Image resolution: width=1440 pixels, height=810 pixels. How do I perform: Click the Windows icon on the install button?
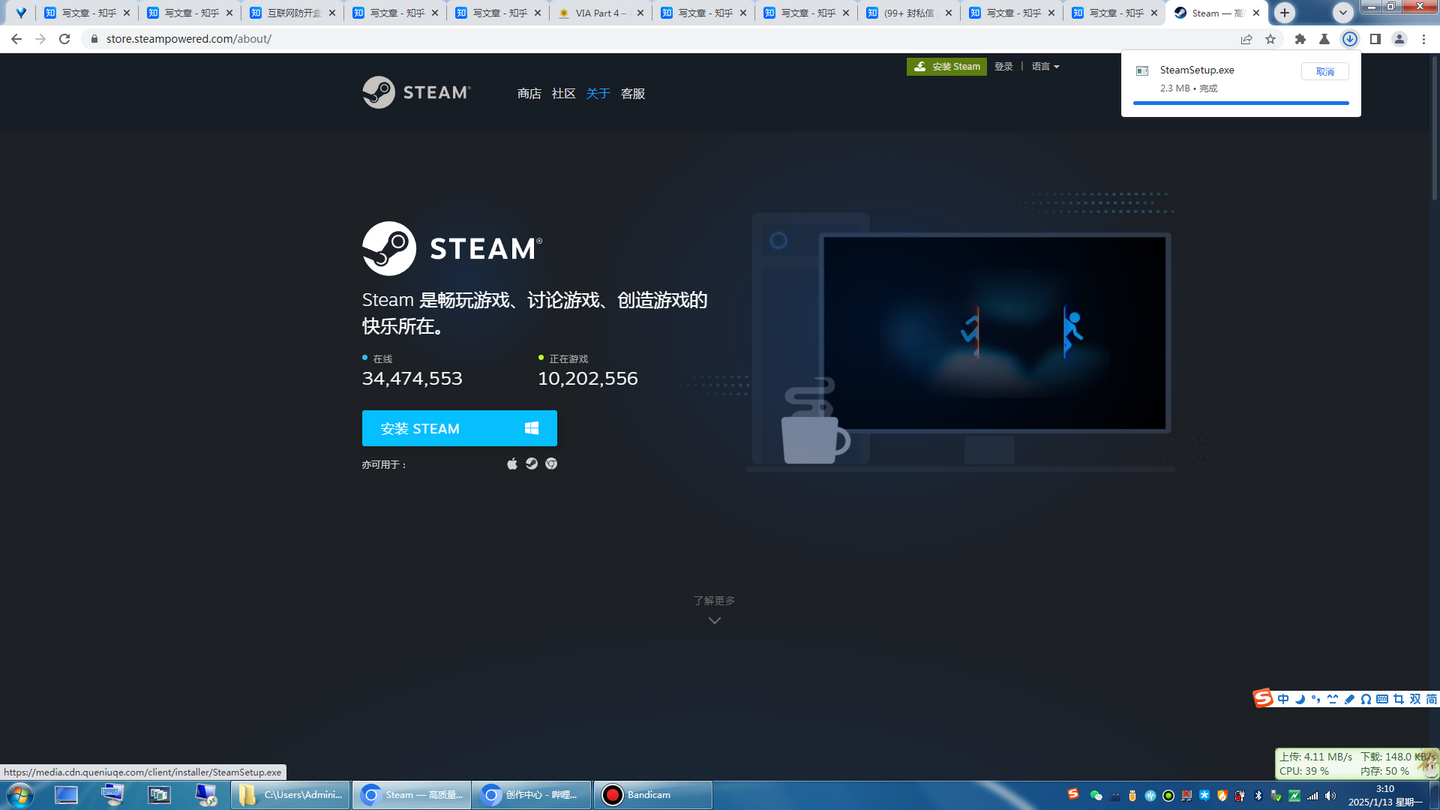531,428
